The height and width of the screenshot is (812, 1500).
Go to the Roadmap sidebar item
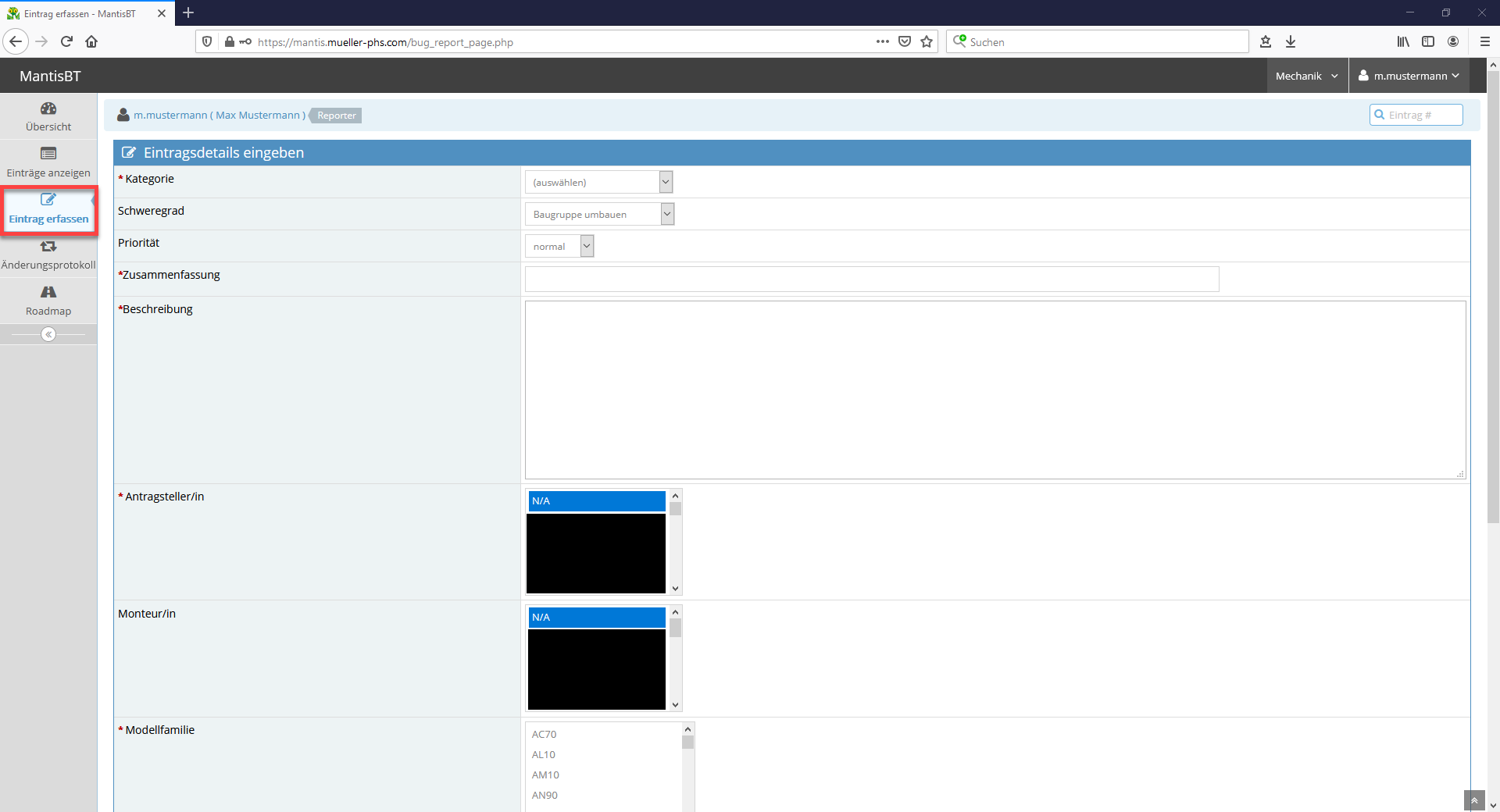coord(48,301)
